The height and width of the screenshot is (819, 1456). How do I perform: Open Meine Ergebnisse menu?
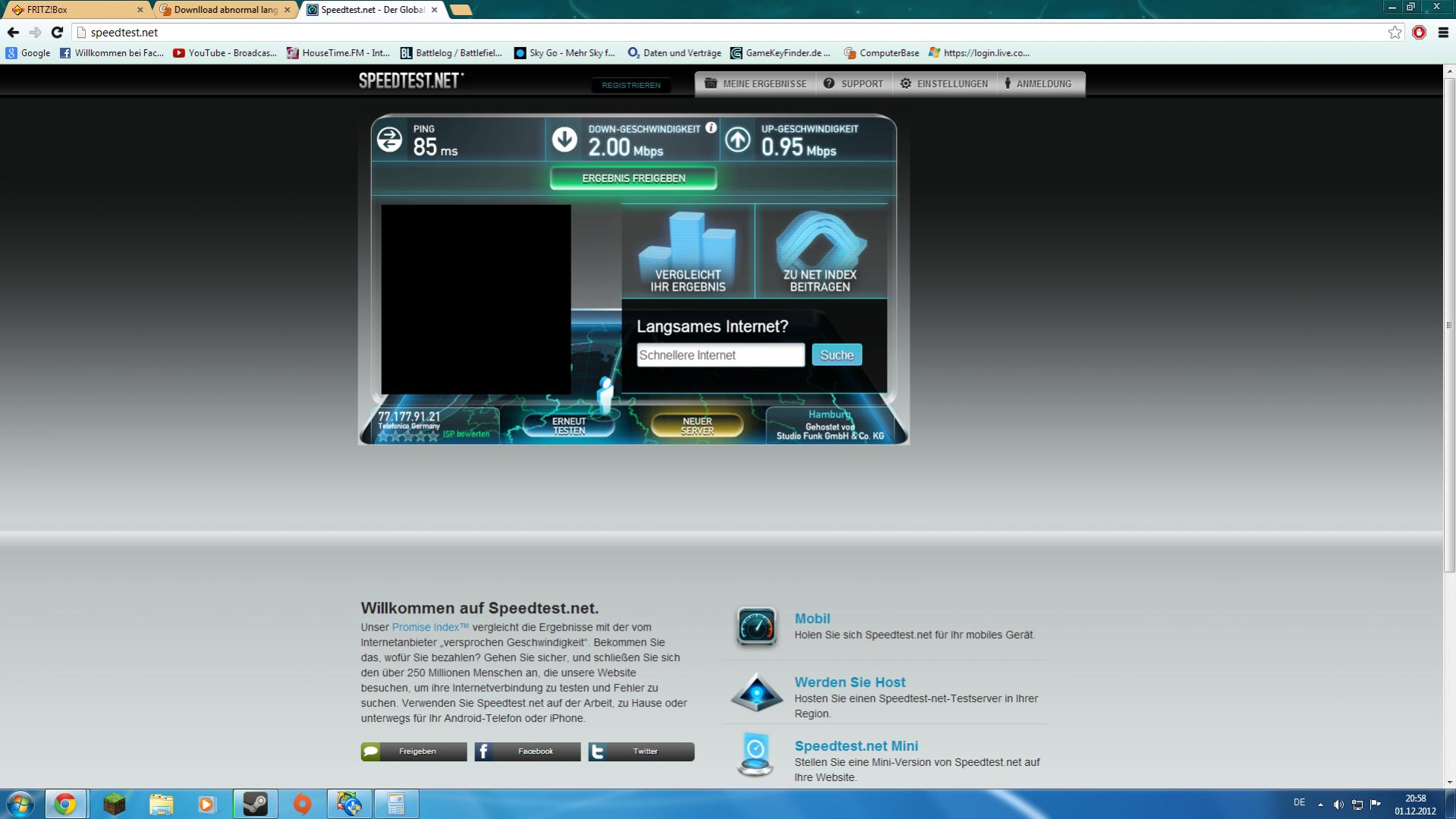pyautogui.click(x=756, y=83)
